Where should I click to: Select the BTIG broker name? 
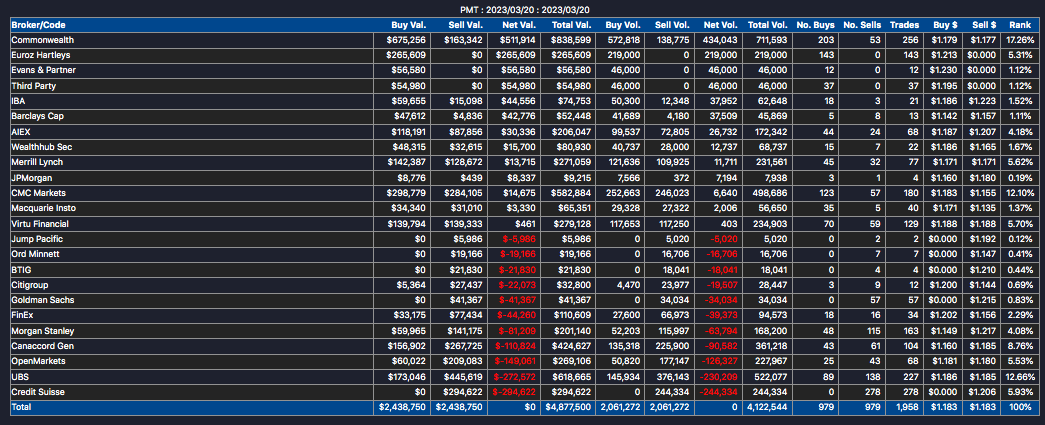click(21, 270)
